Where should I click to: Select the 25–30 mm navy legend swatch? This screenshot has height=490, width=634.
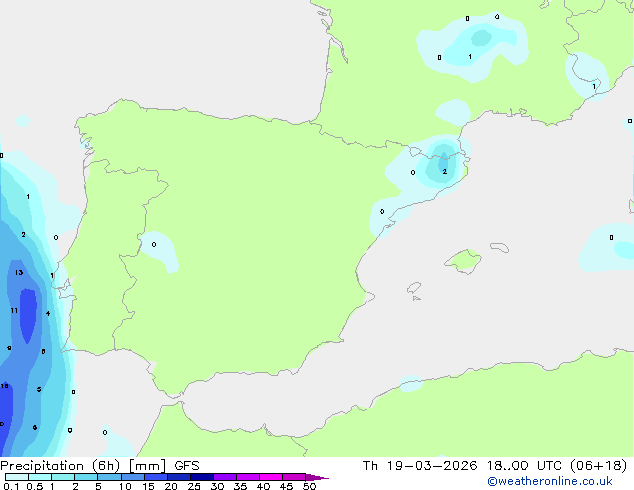click(x=202, y=477)
